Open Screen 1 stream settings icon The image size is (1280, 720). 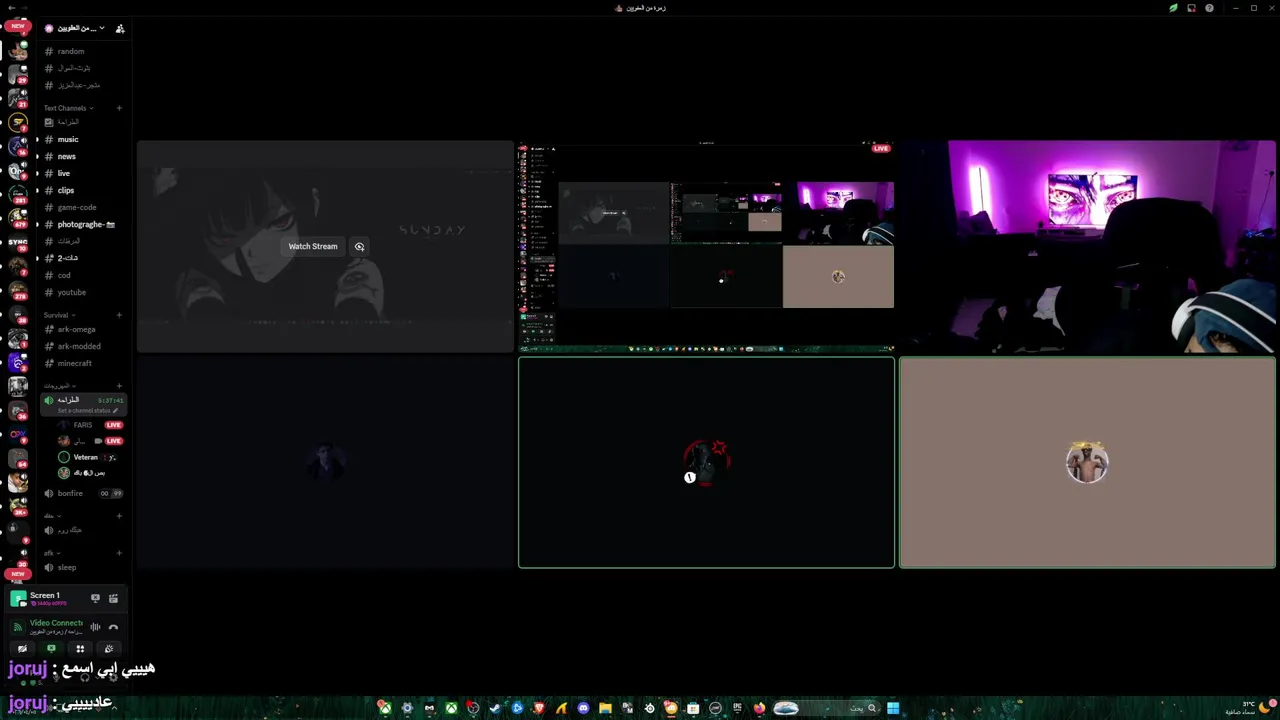coord(113,598)
